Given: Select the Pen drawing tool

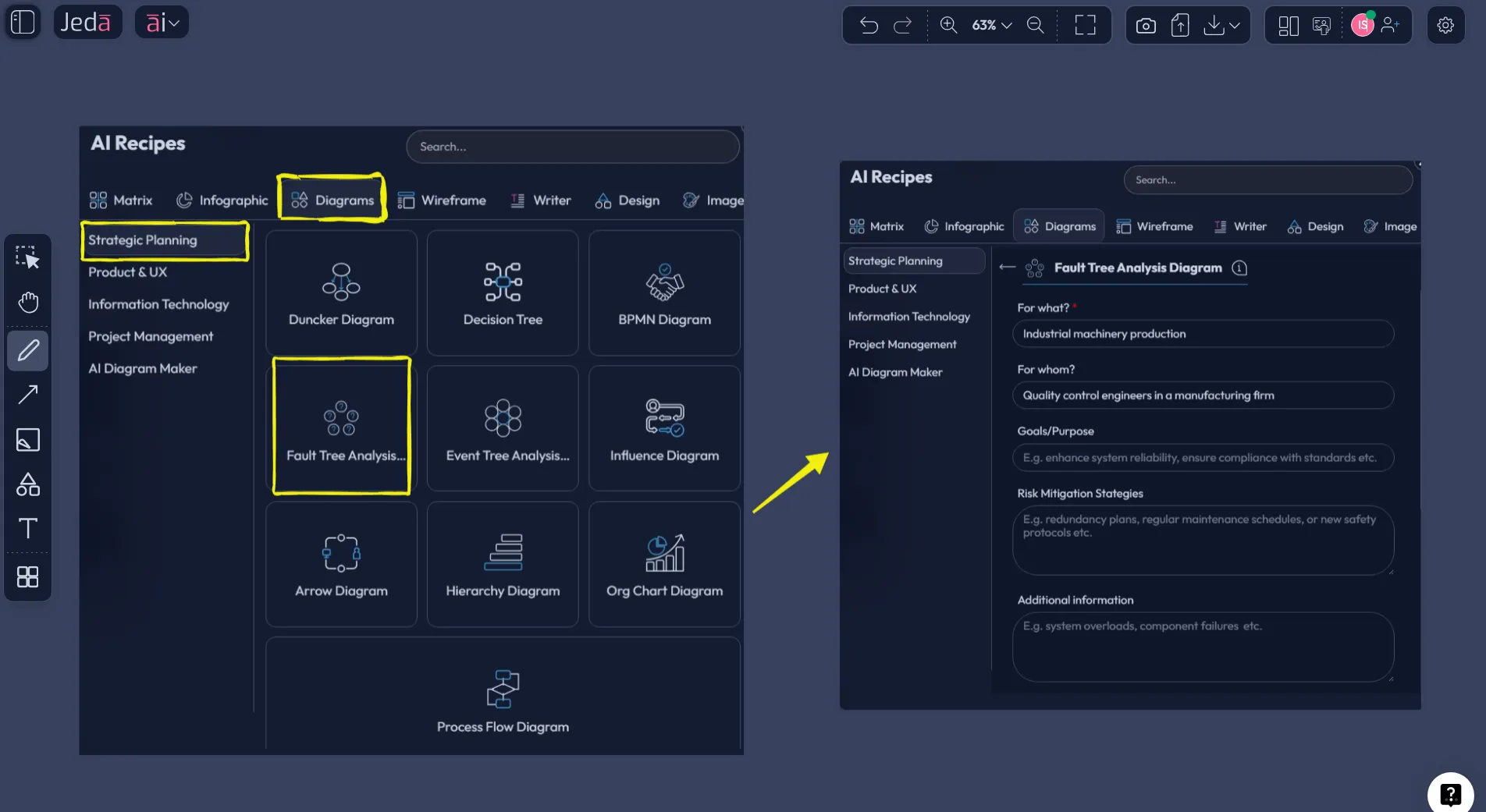Looking at the screenshot, I should coord(28,350).
